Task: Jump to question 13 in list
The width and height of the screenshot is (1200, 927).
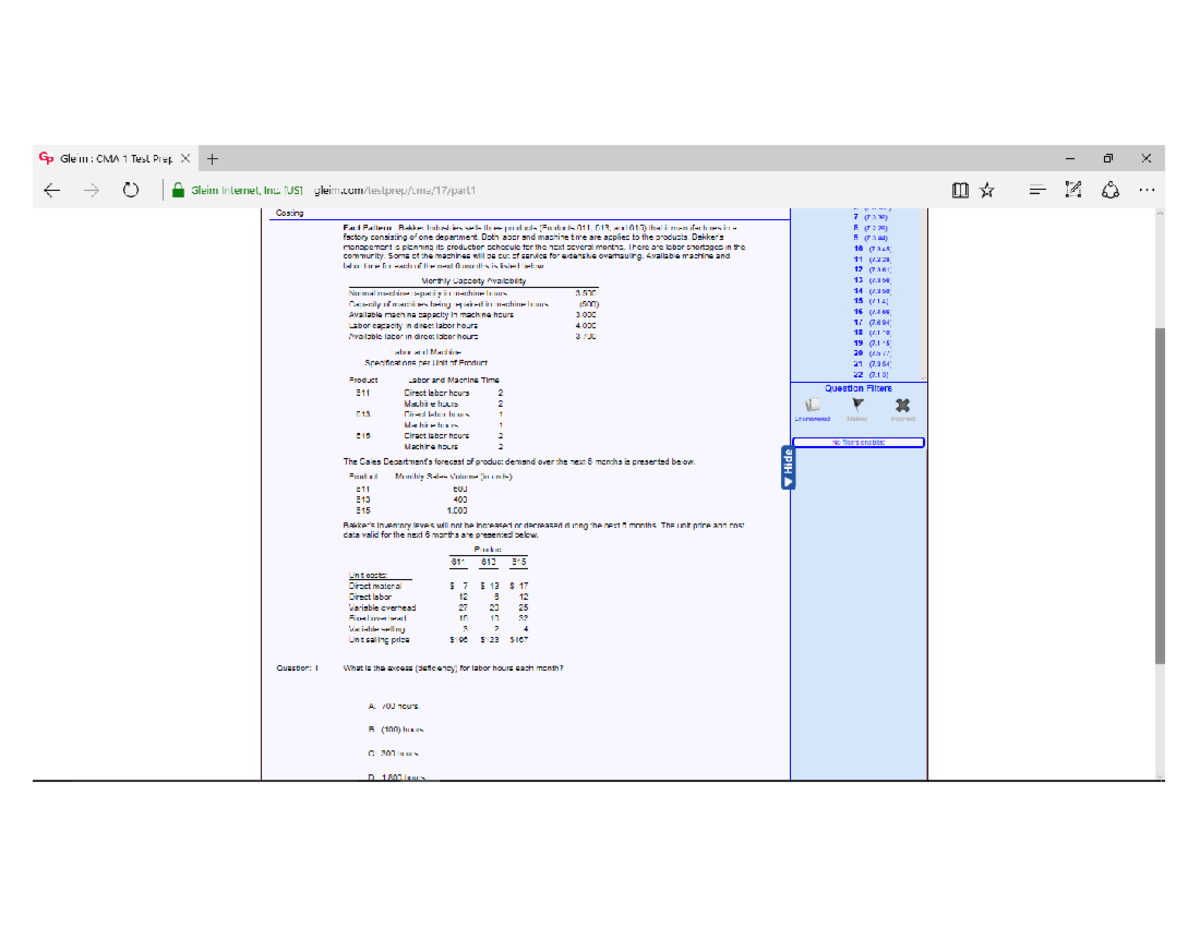Action: [873, 280]
